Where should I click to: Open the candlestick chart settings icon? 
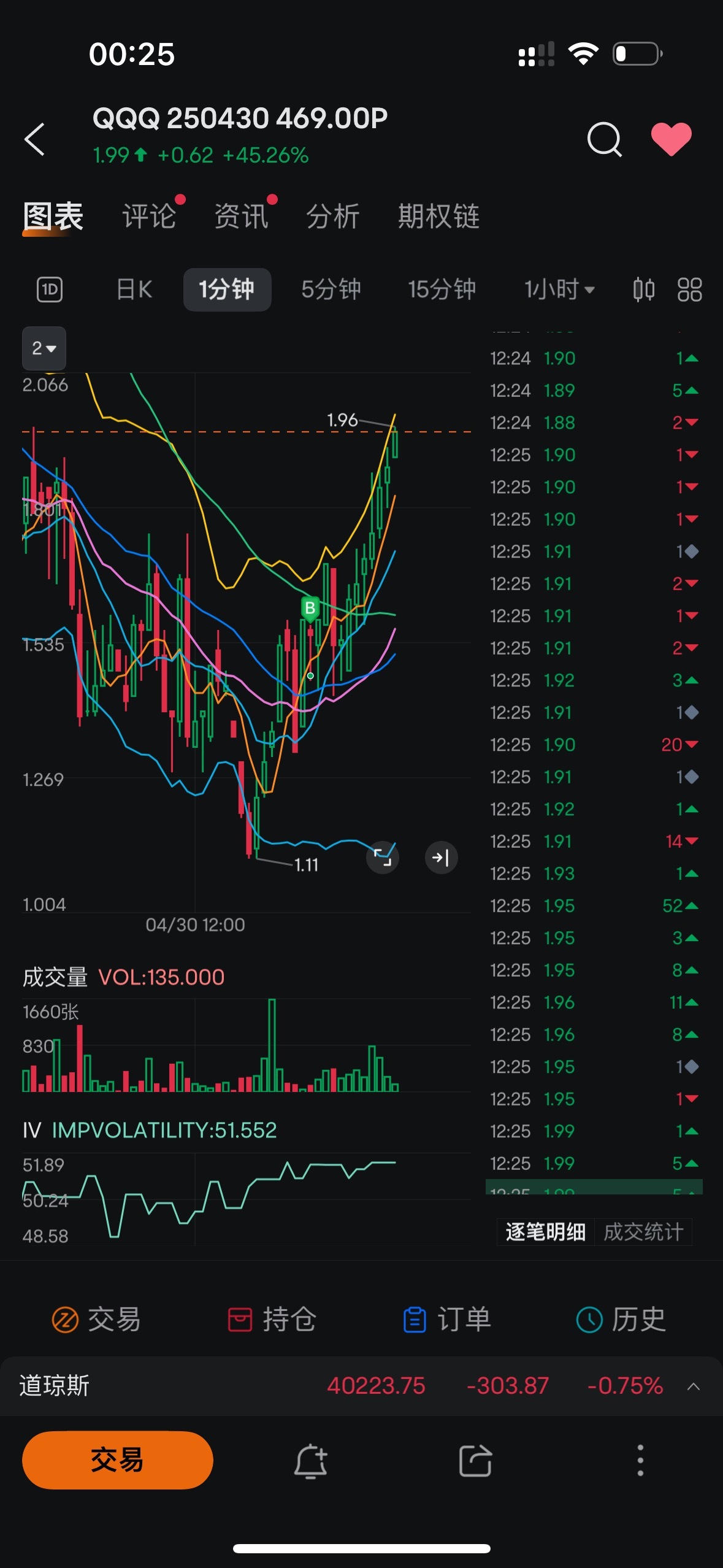[644, 290]
